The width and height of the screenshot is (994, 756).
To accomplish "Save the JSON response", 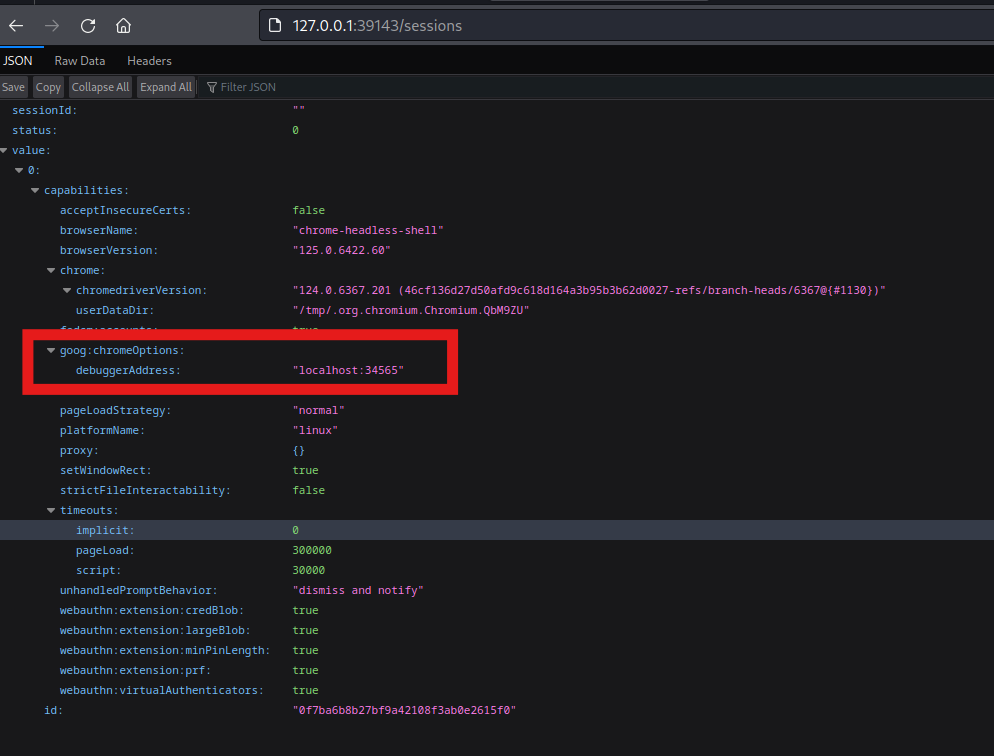I will point(13,87).
